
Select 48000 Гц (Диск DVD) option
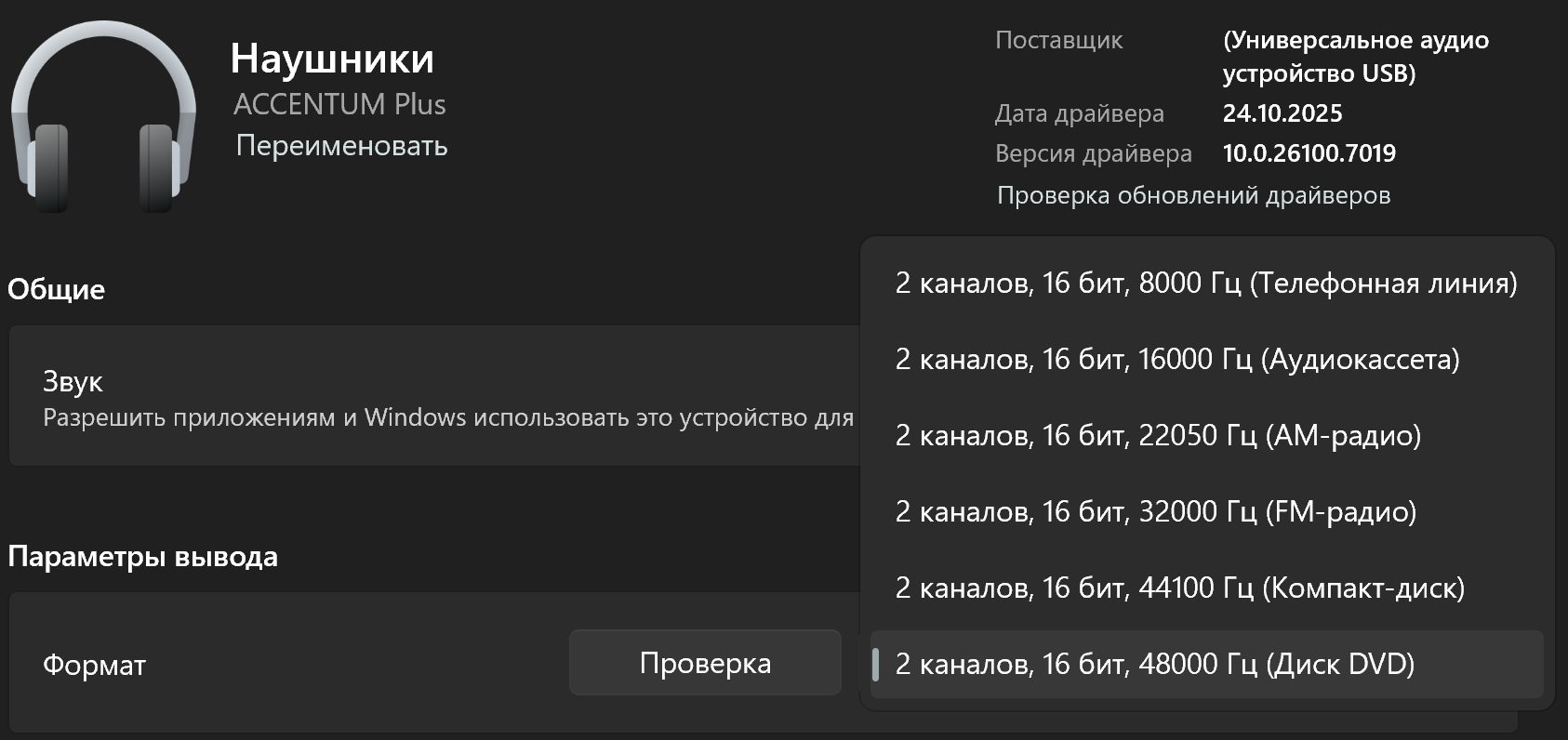coord(1154,665)
